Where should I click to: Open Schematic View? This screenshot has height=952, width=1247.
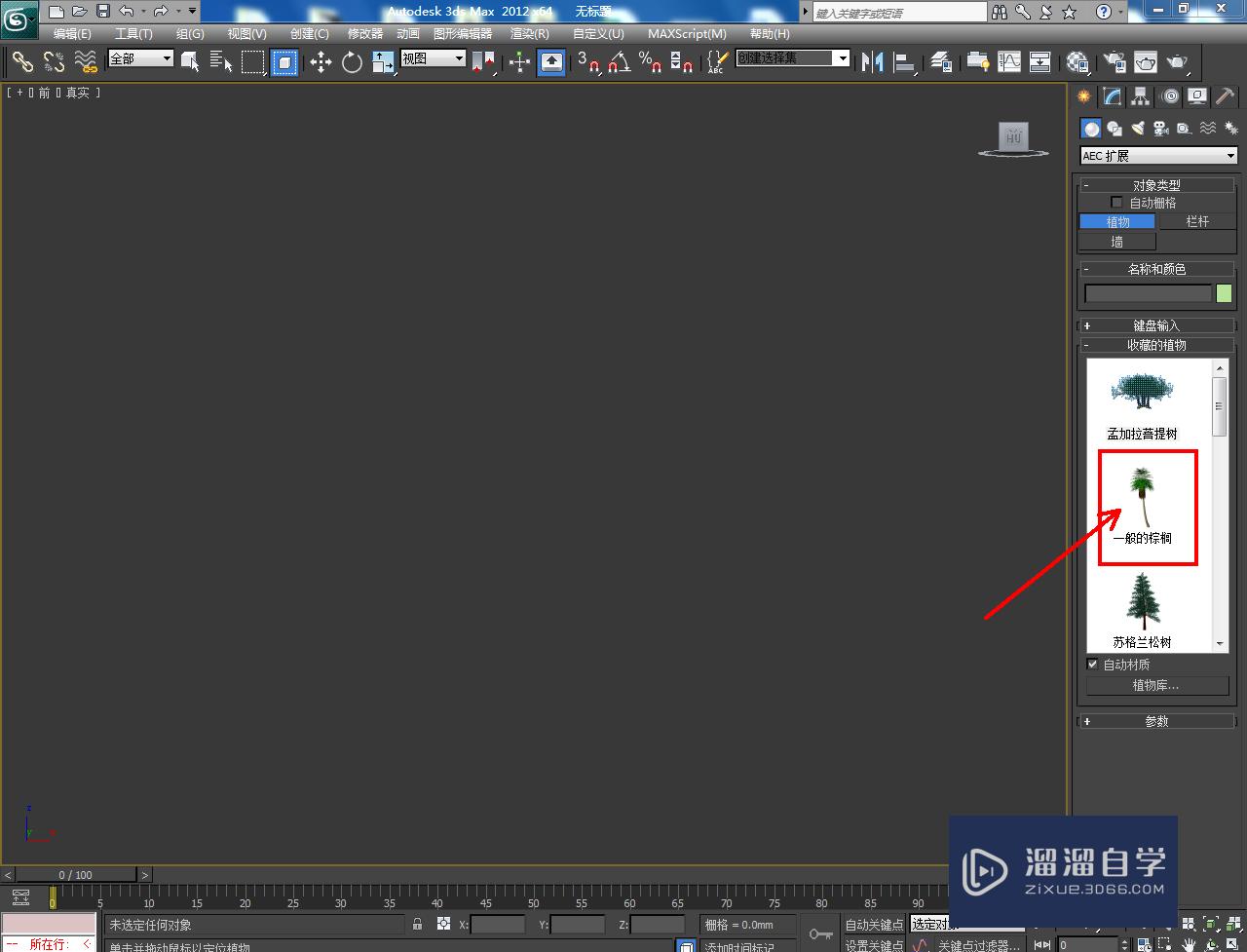[x=1040, y=62]
